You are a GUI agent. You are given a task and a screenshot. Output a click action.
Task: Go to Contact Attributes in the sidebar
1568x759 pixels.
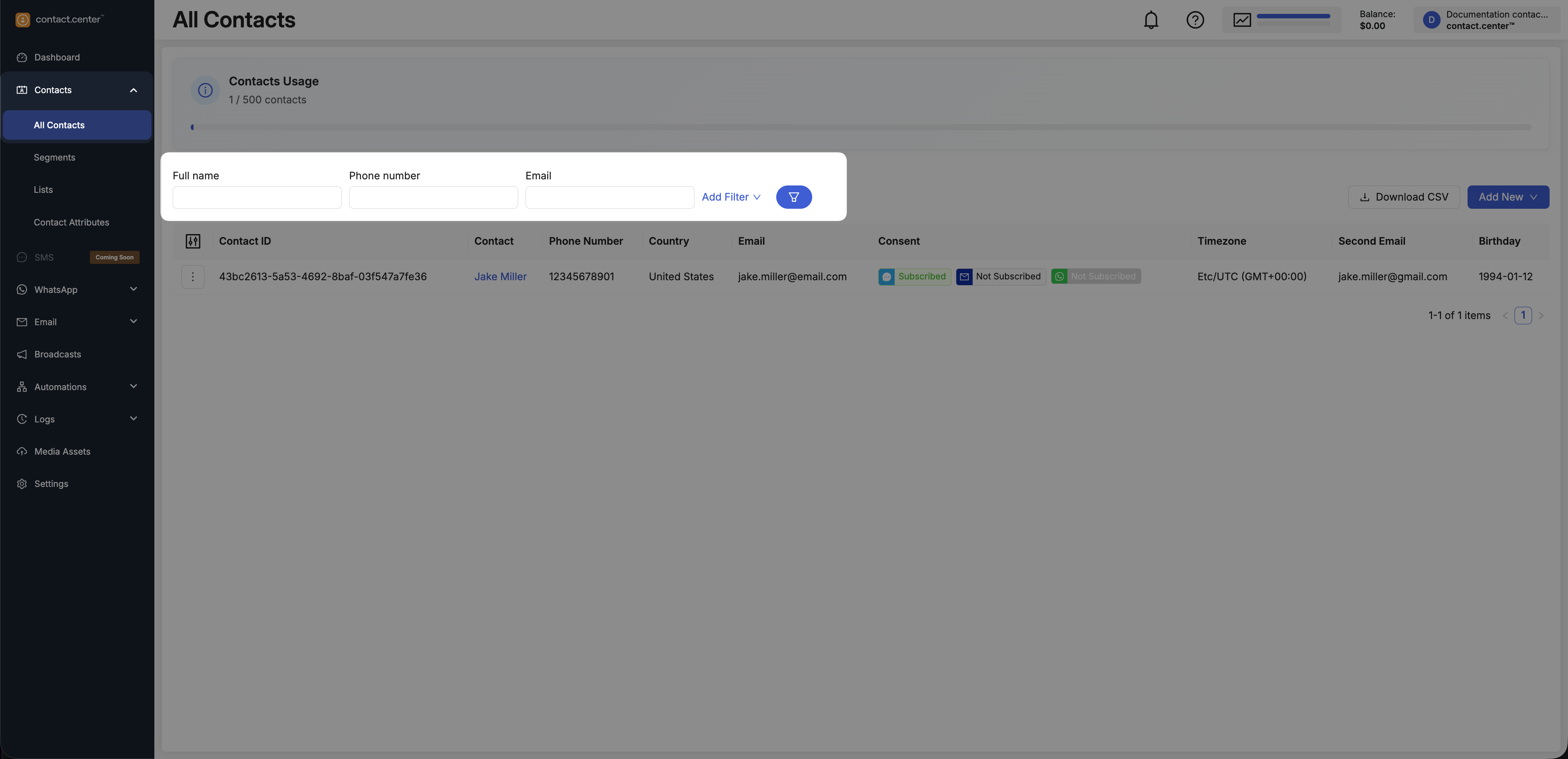pos(71,222)
